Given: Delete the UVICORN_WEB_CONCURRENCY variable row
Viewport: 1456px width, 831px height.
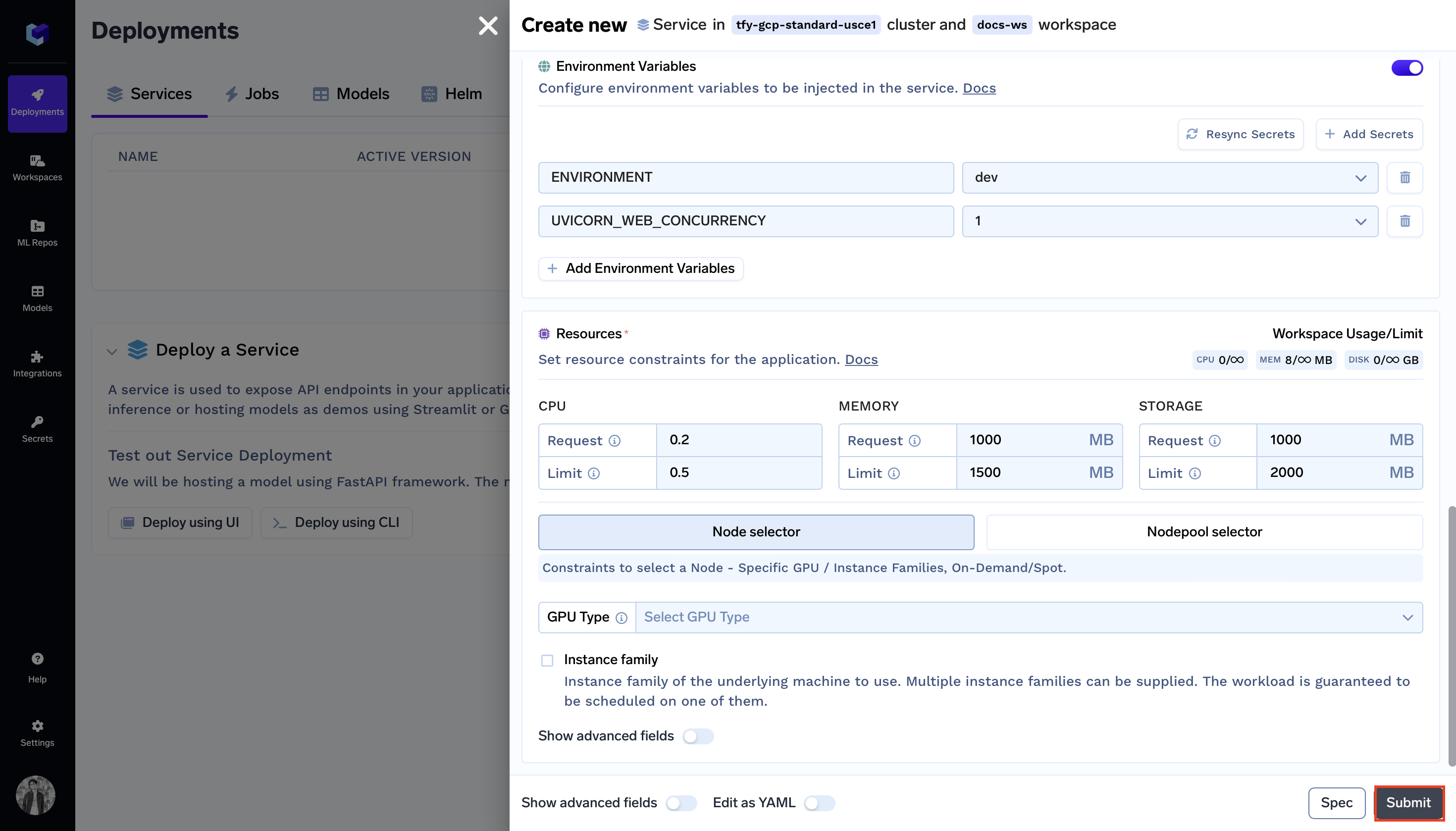Looking at the screenshot, I should (1404, 221).
